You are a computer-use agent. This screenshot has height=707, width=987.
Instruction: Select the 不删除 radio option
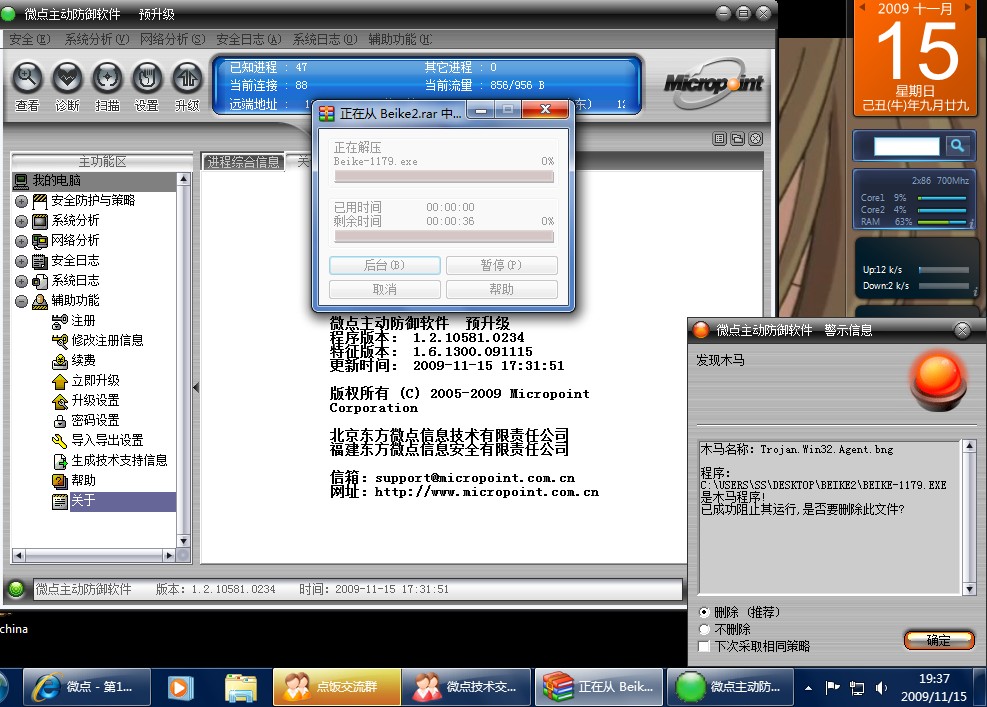click(x=704, y=629)
